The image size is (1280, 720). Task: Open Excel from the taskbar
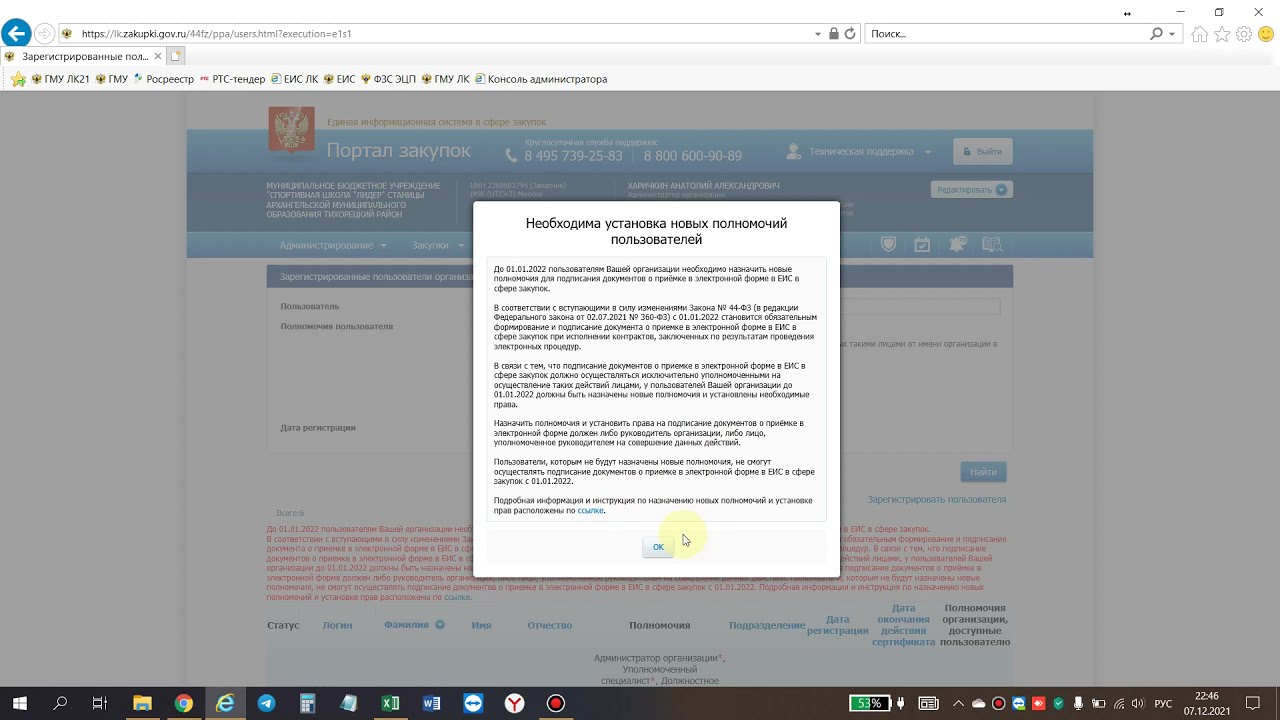coord(390,703)
